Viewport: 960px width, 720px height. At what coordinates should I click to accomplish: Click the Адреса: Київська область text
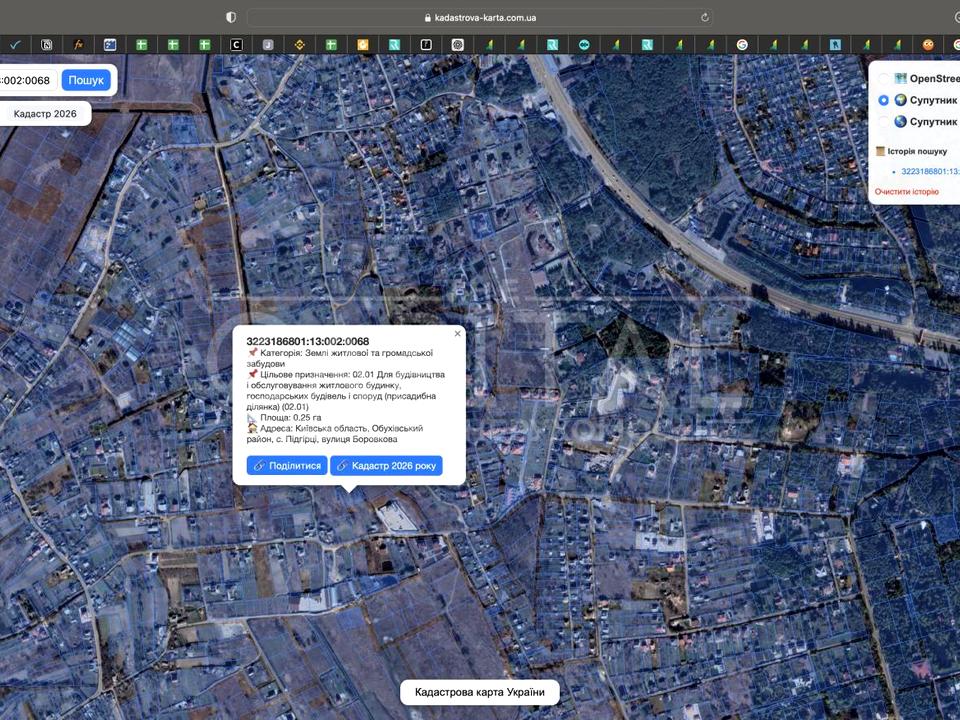336,433
